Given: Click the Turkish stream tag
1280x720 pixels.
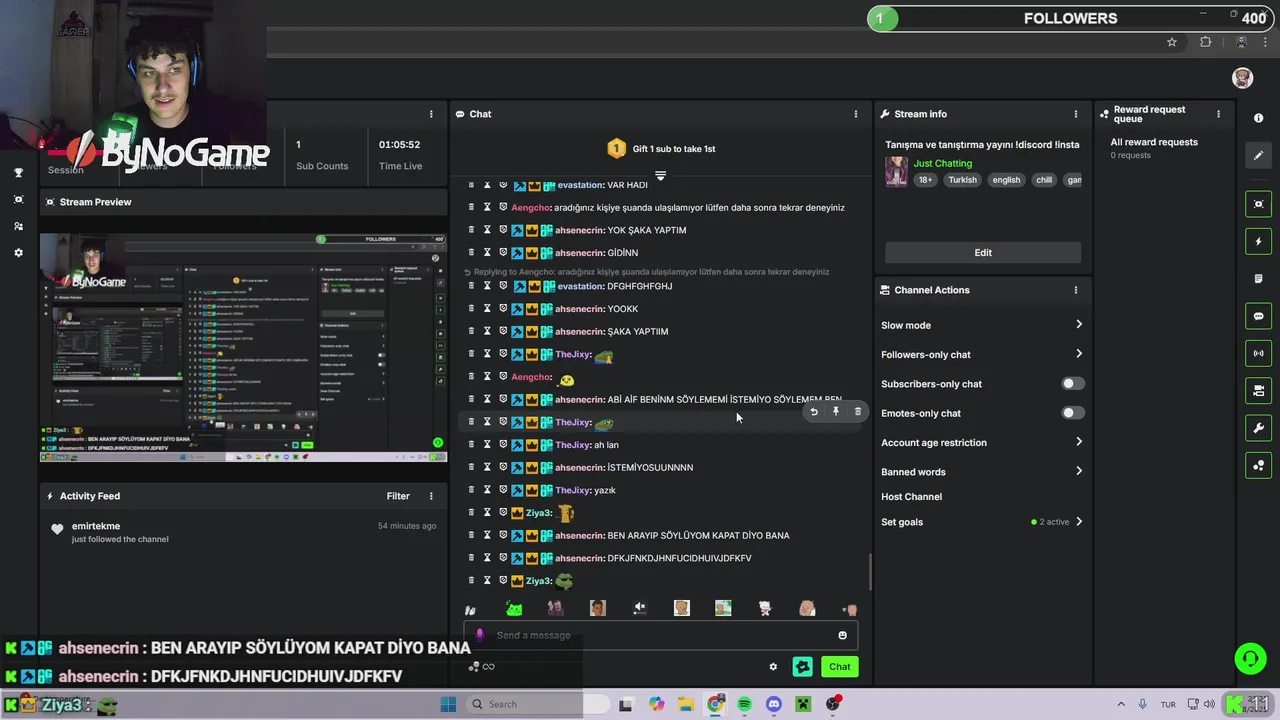Looking at the screenshot, I should click(x=962, y=180).
